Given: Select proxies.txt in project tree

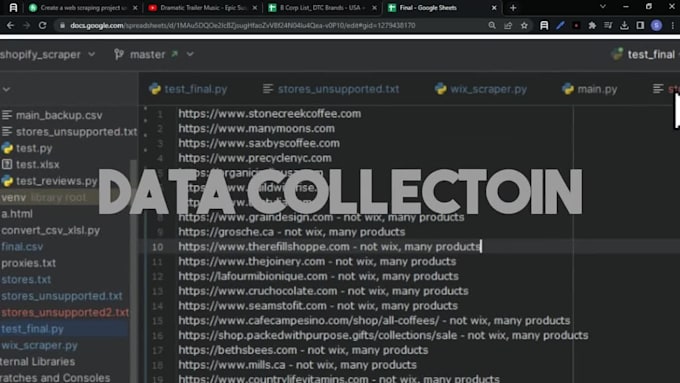Looking at the screenshot, I should 29,263.
